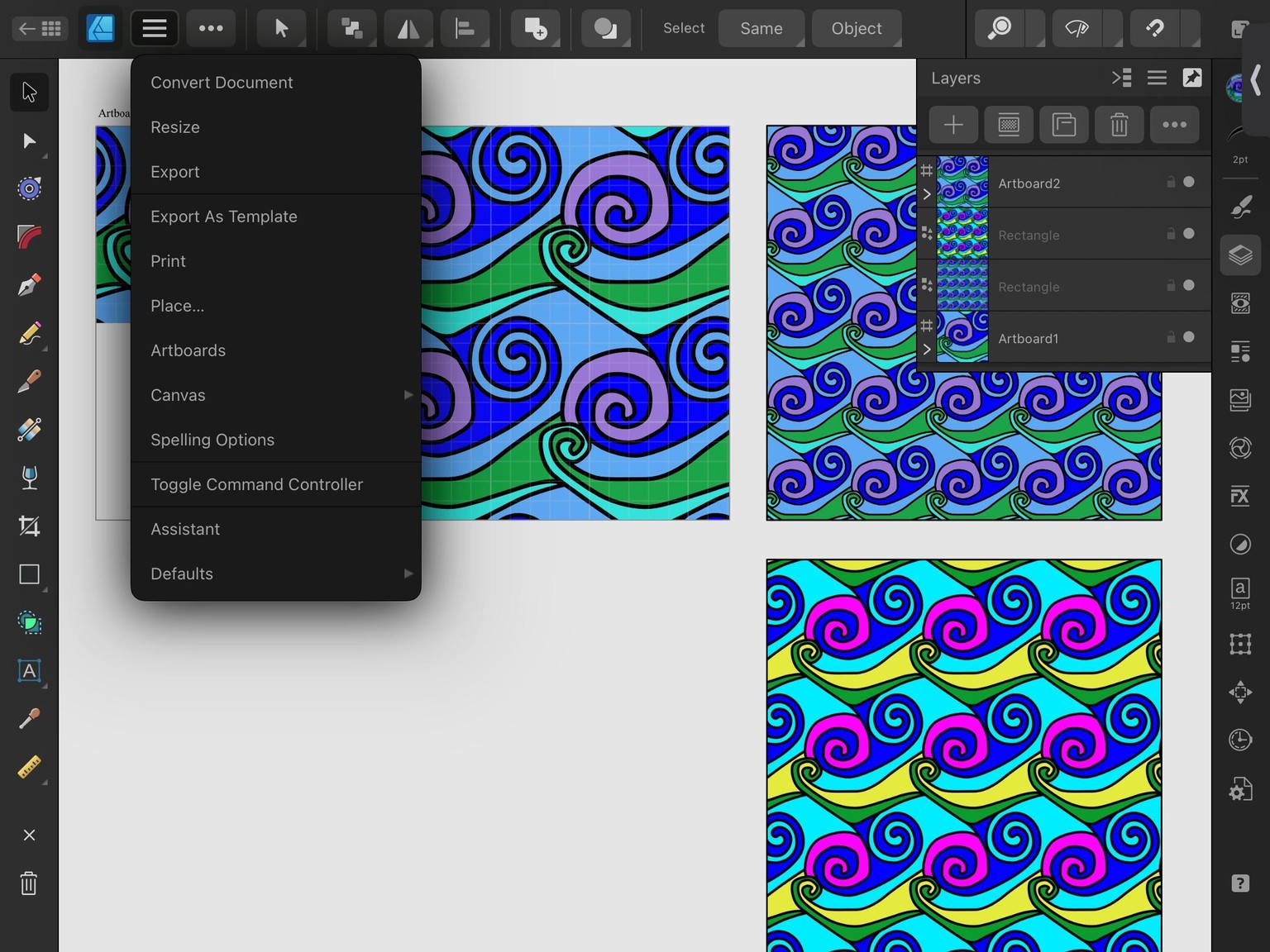Toggle visibility dot of Artboard1 layer
1270x952 pixels.
tap(1189, 337)
